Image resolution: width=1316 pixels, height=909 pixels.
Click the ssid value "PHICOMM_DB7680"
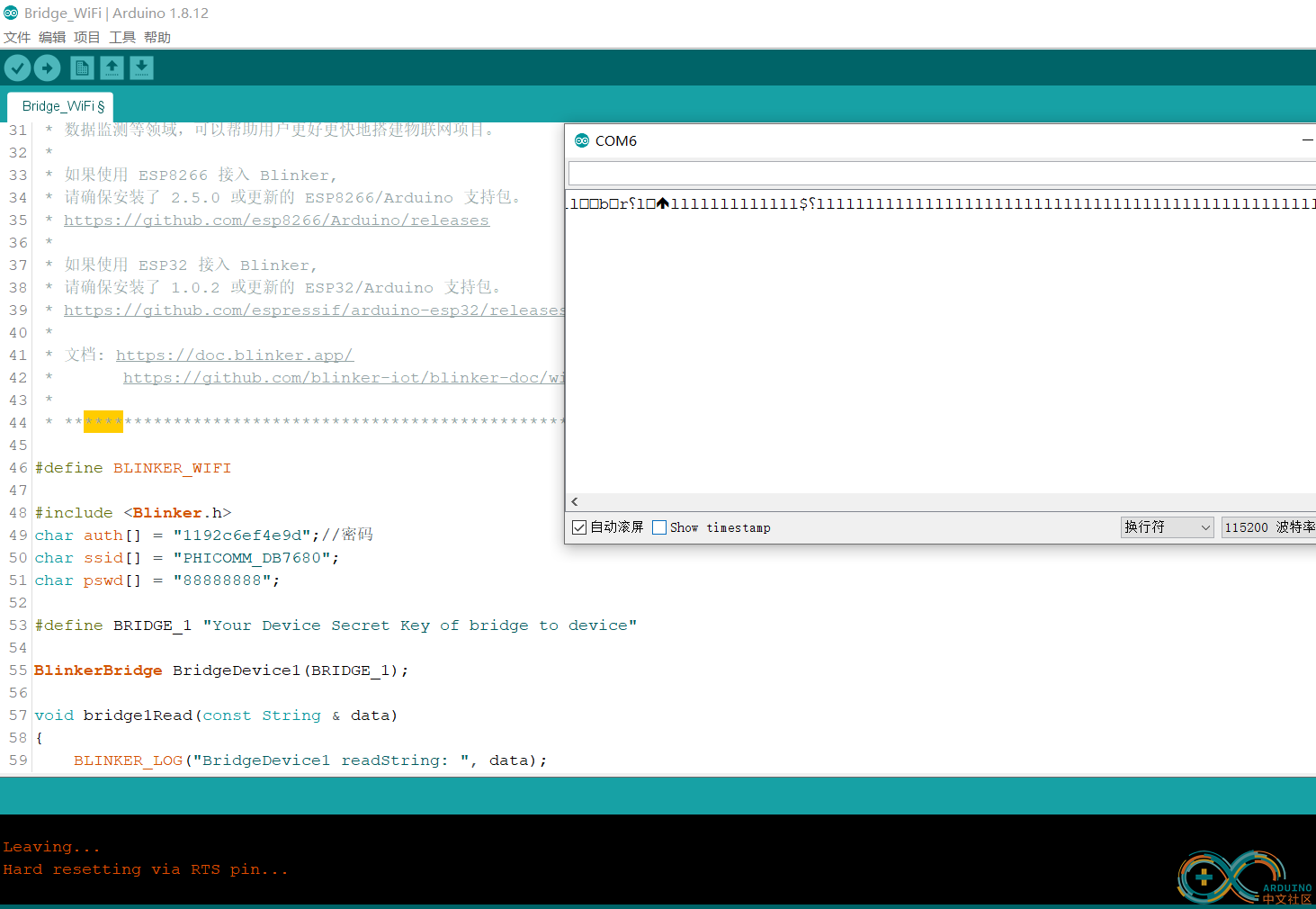tap(252, 558)
